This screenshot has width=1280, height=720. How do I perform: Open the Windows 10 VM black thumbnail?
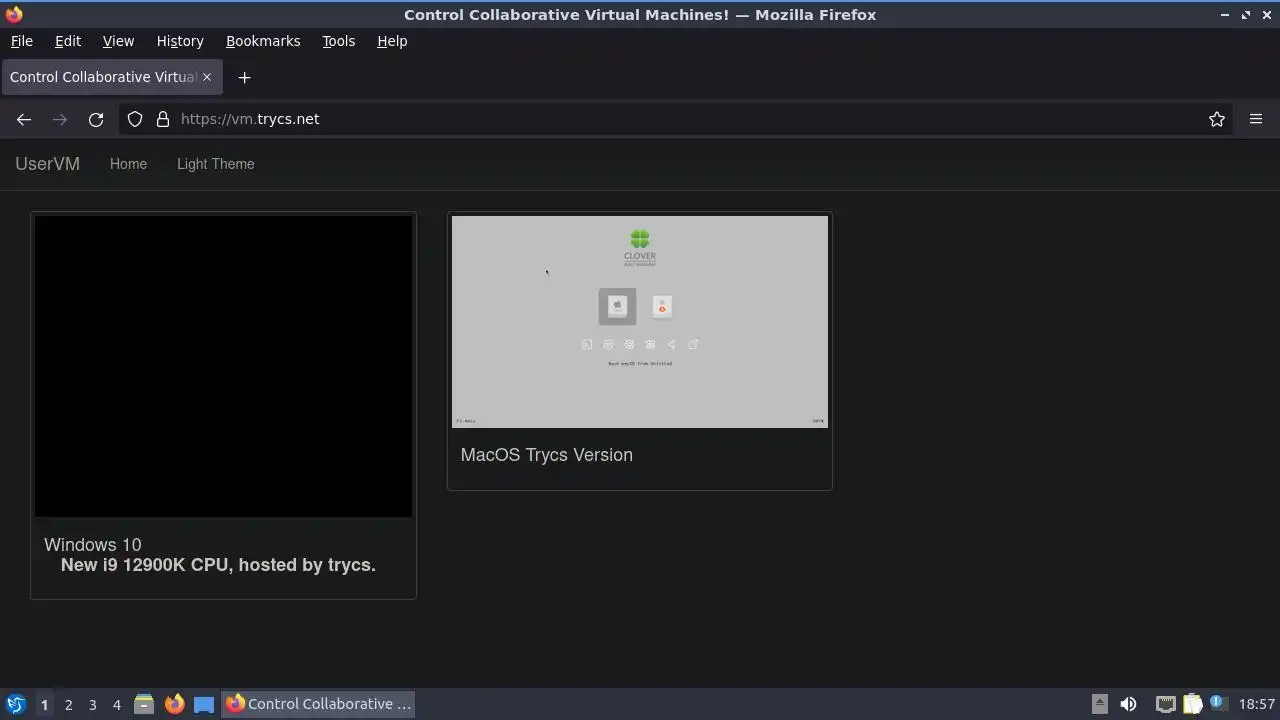pos(223,366)
